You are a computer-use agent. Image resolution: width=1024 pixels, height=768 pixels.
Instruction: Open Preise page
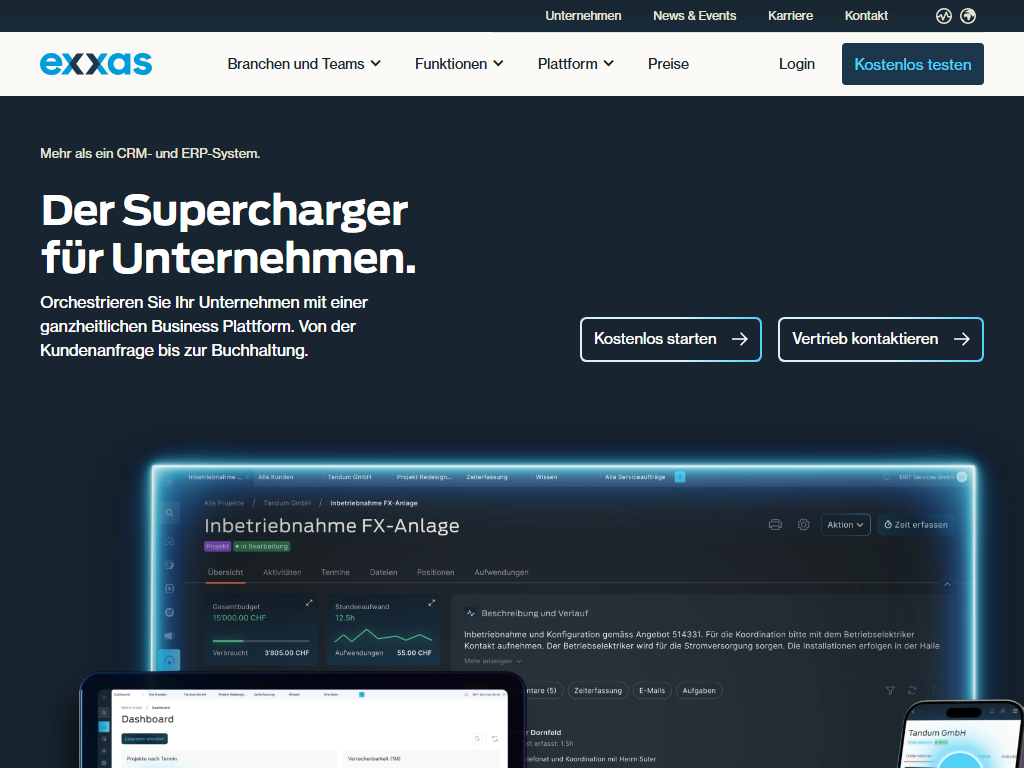tap(668, 64)
